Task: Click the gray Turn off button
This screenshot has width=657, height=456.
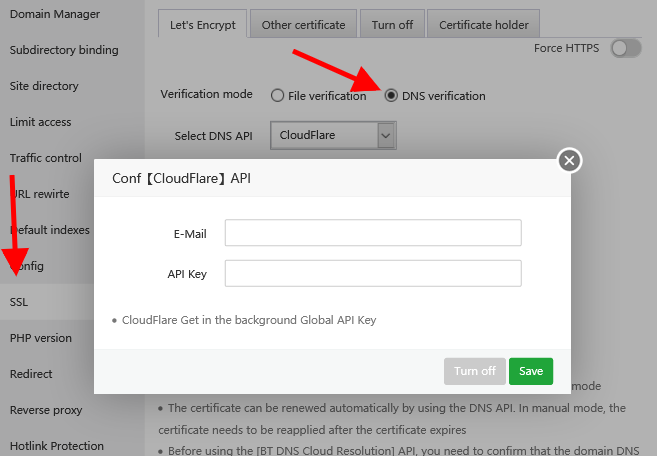Action: click(474, 371)
